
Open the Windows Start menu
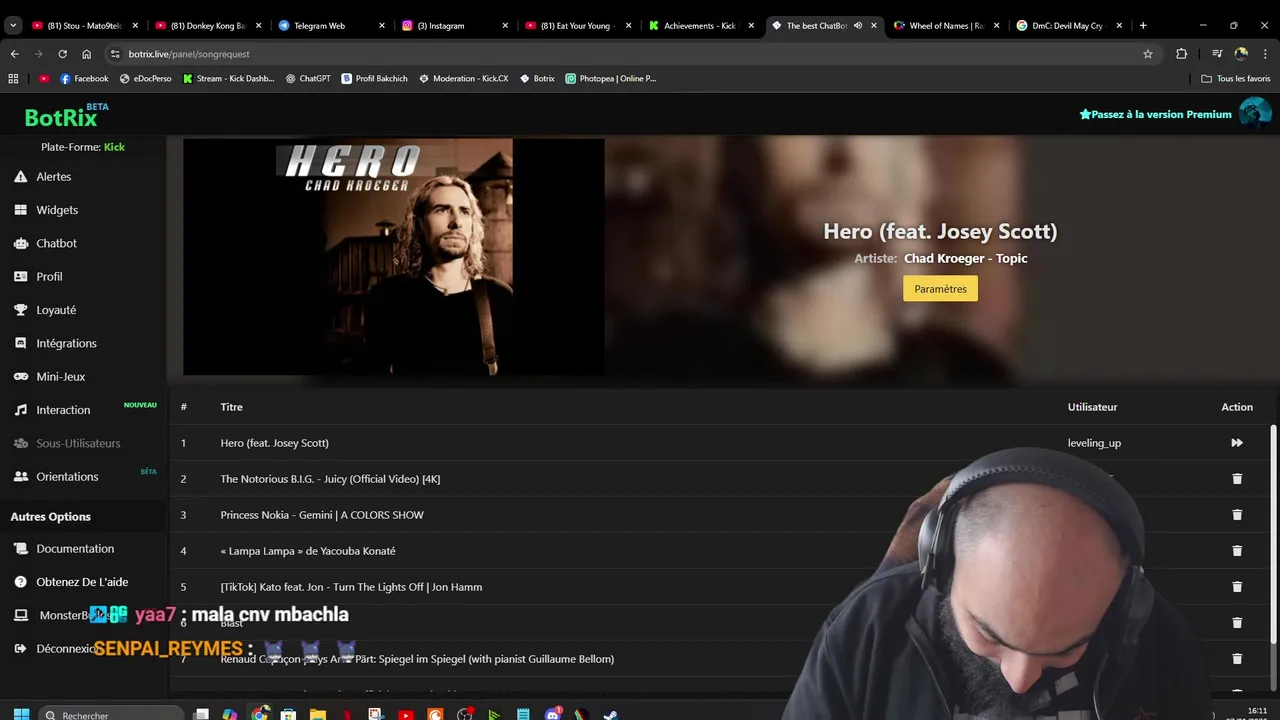click(x=21, y=714)
